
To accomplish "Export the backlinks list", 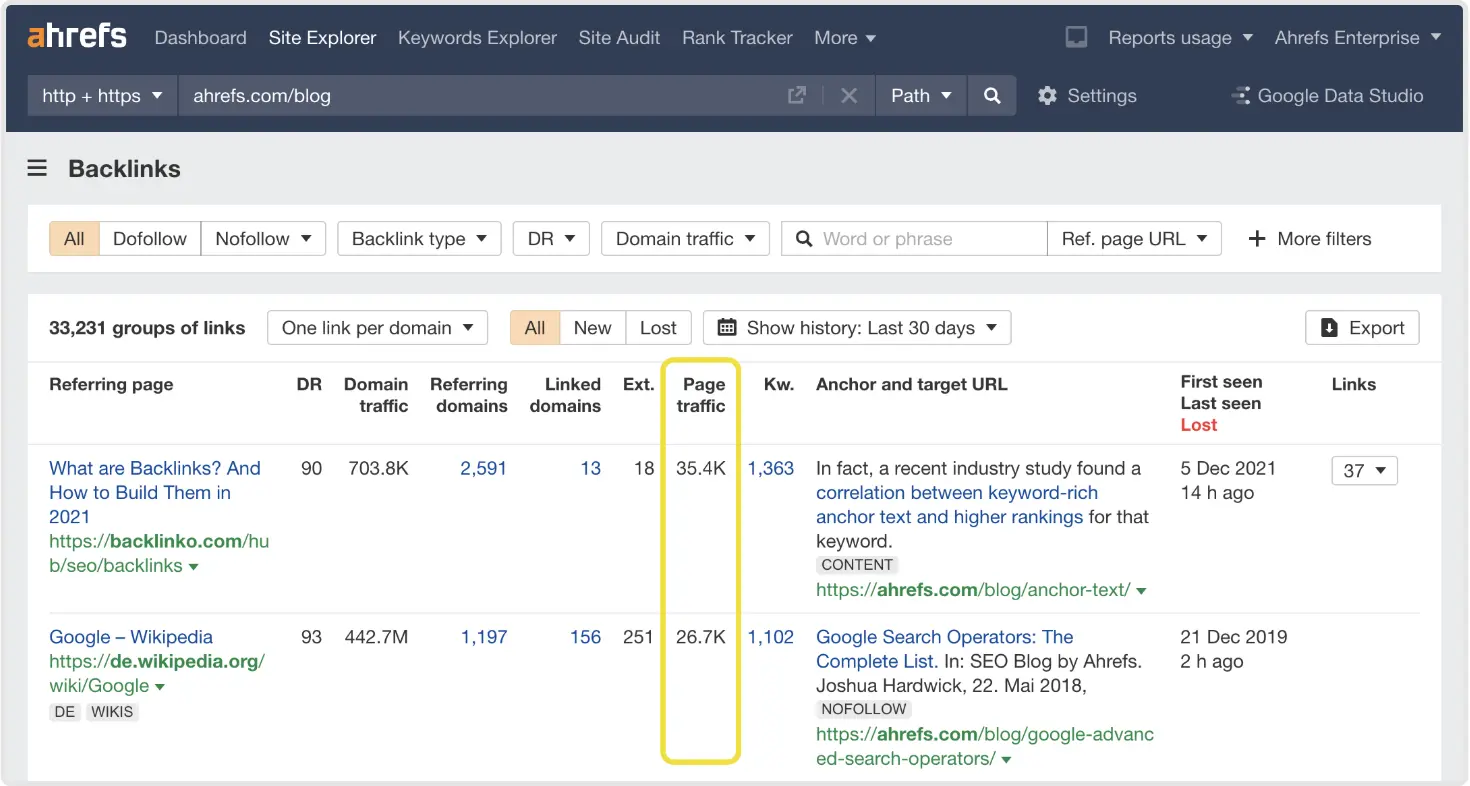I will click(1362, 328).
